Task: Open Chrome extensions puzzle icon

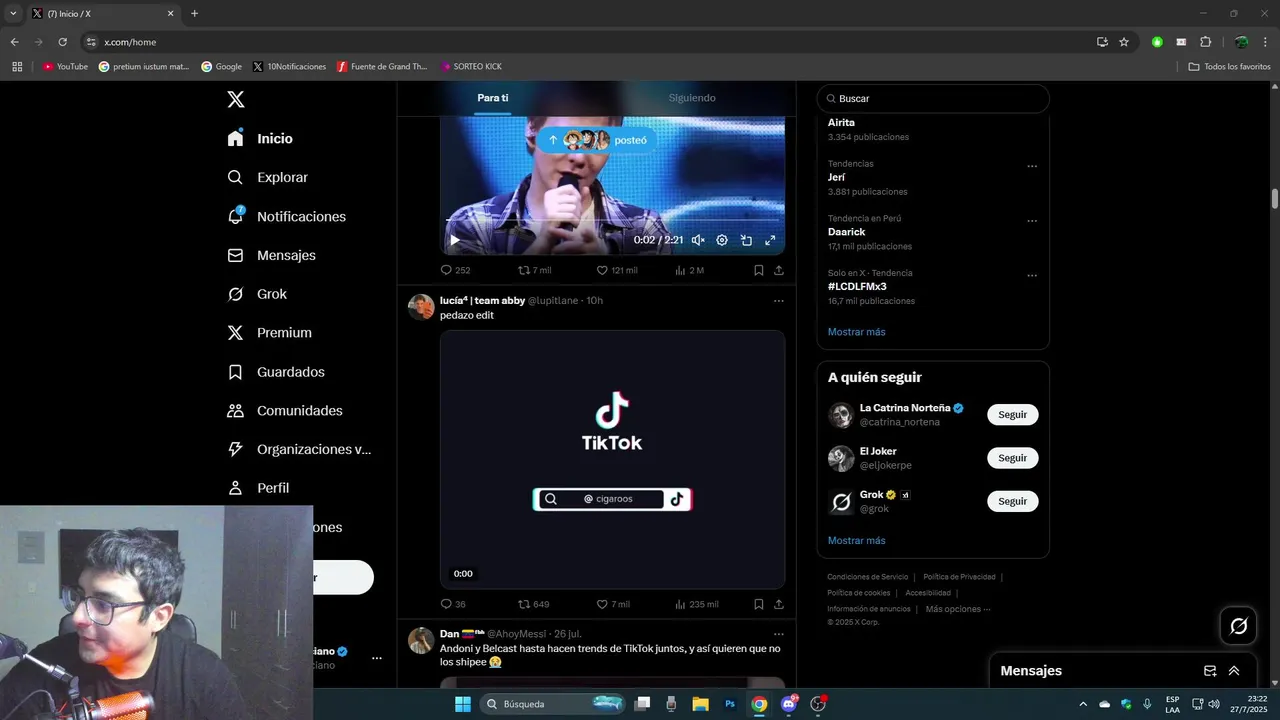Action: [1205, 42]
